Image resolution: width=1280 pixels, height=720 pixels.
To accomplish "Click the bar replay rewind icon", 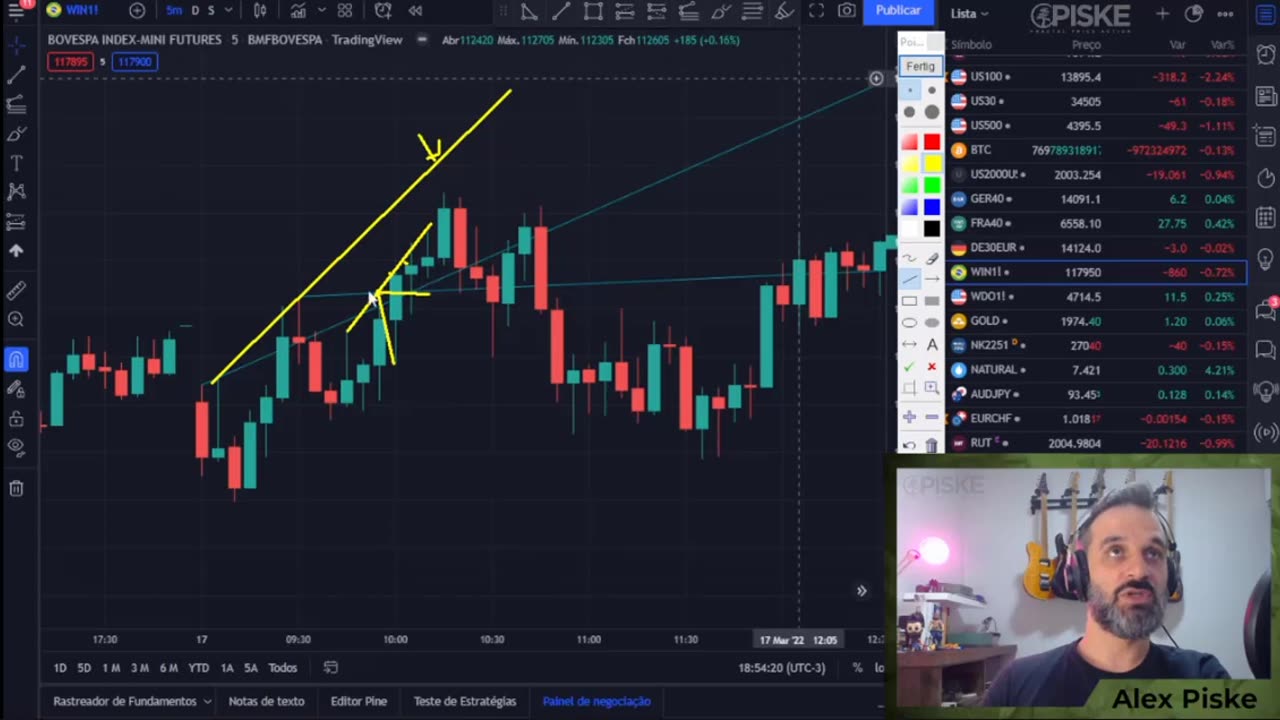I will [x=415, y=10].
